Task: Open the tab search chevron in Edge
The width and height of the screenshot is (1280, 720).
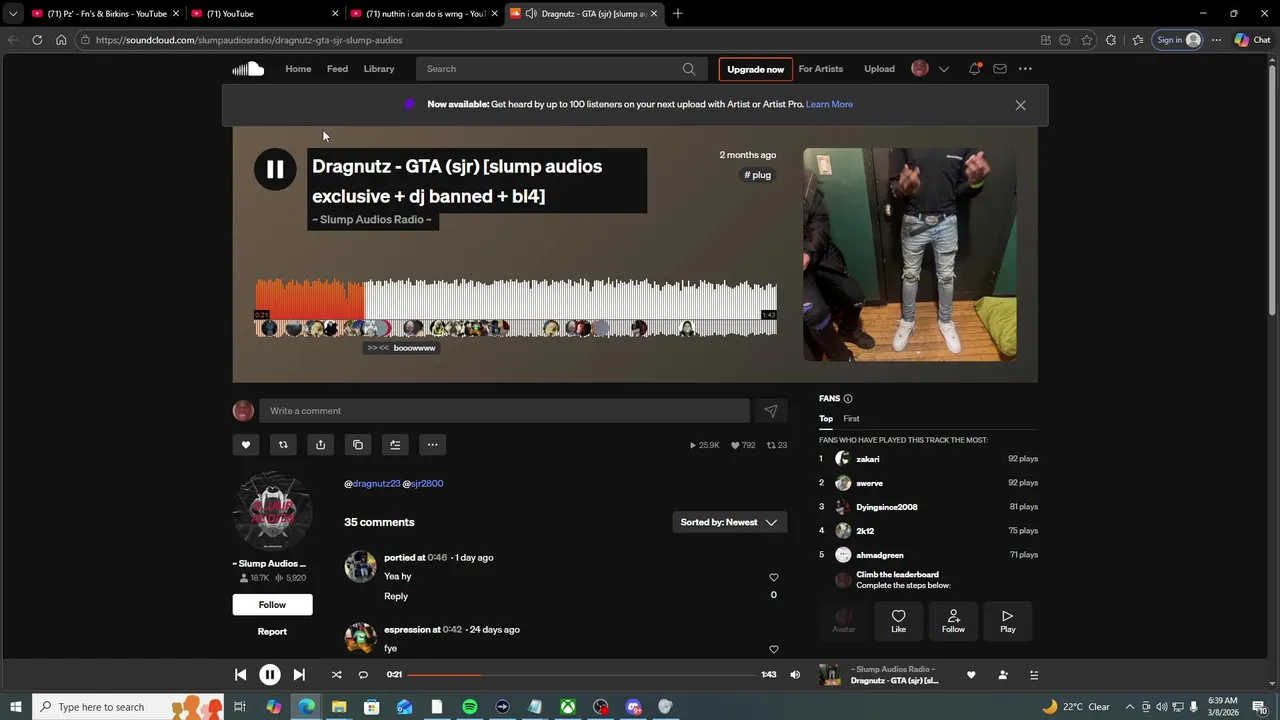Action: click(x=13, y=14)
